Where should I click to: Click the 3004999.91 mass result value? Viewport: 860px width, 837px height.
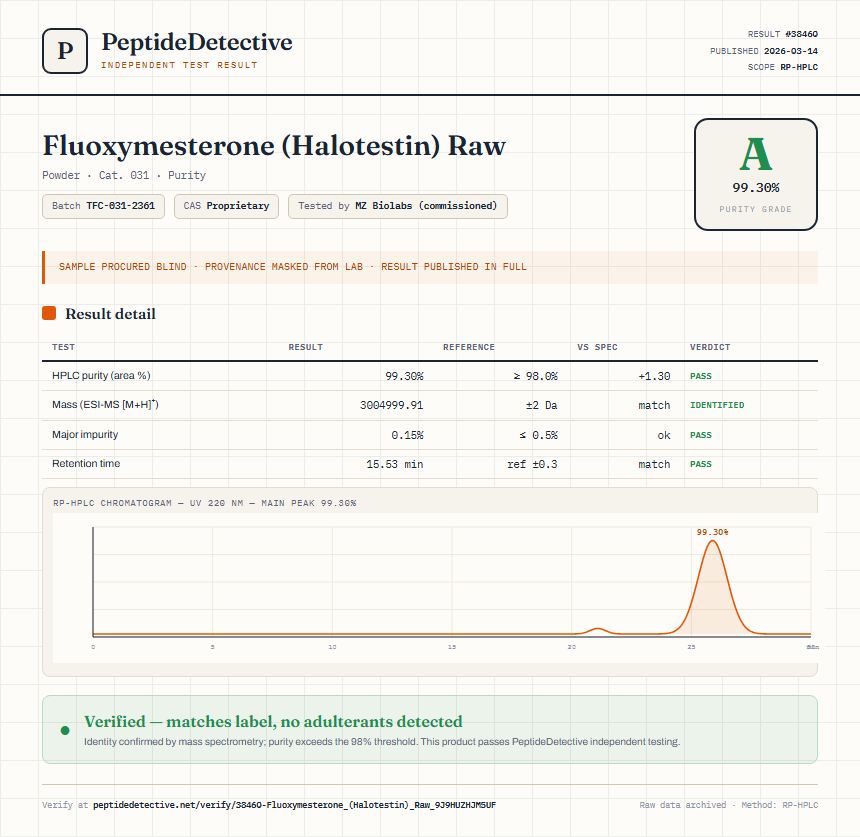391,405
